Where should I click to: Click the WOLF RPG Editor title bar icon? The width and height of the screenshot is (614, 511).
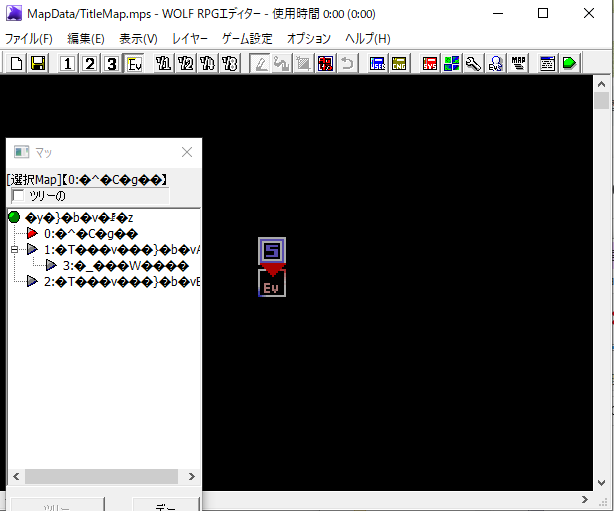point(14,13)
